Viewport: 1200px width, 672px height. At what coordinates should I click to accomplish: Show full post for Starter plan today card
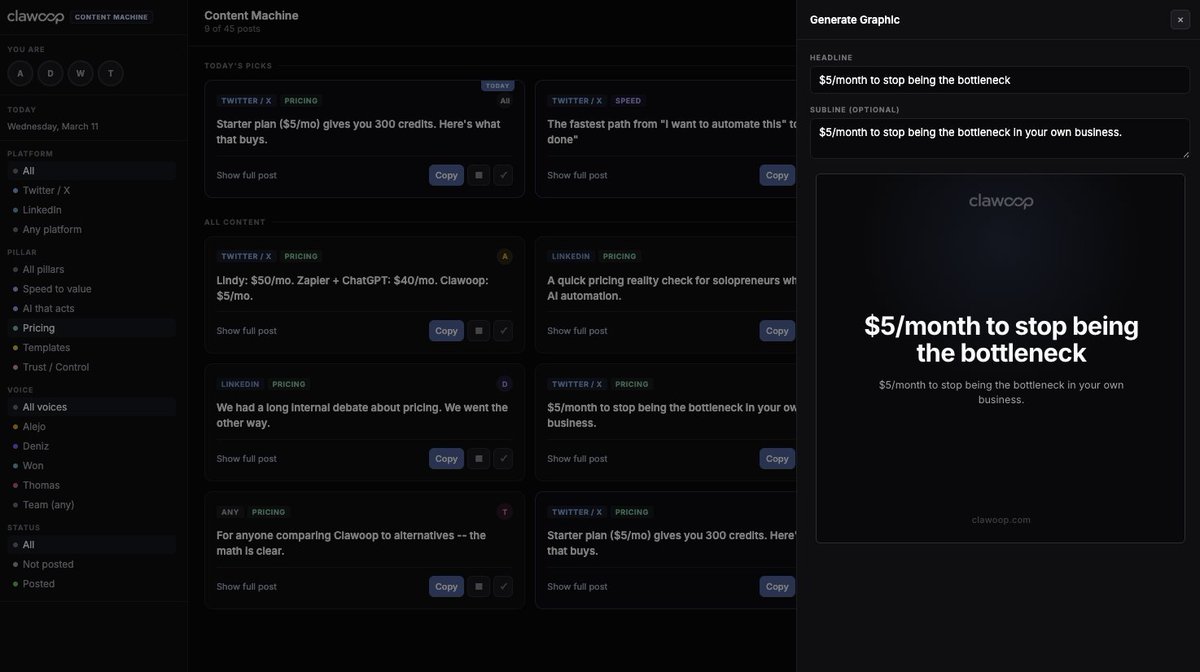point(247,176)
